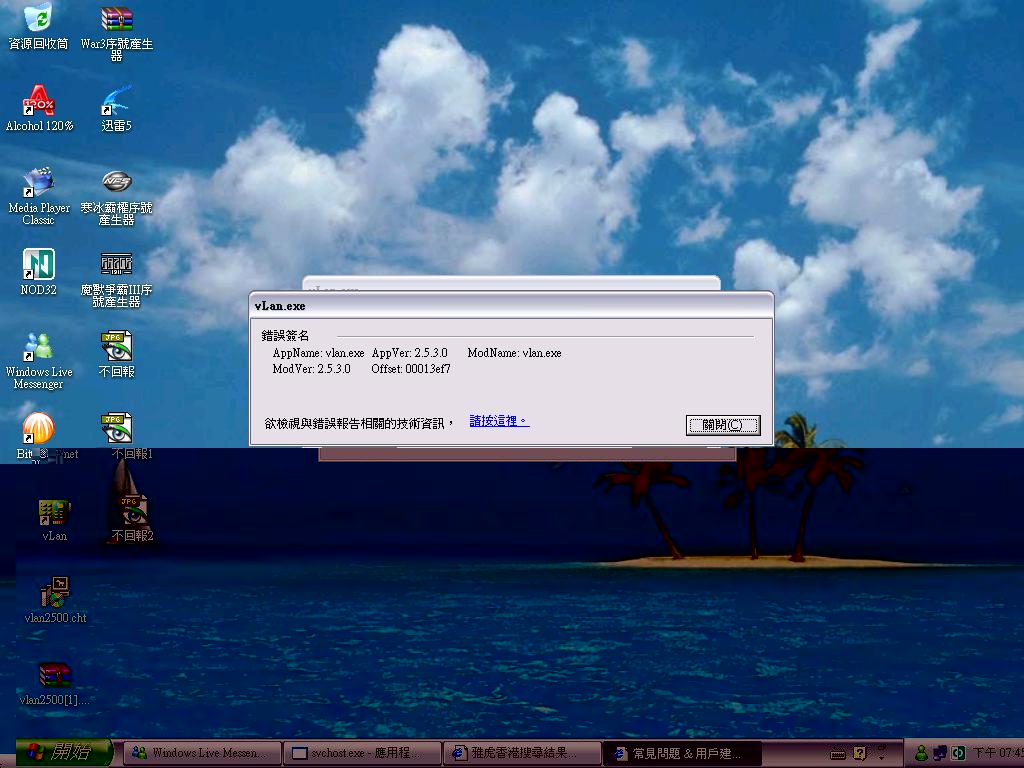Open the Recycle Bin desktop icon

(38, 19)
